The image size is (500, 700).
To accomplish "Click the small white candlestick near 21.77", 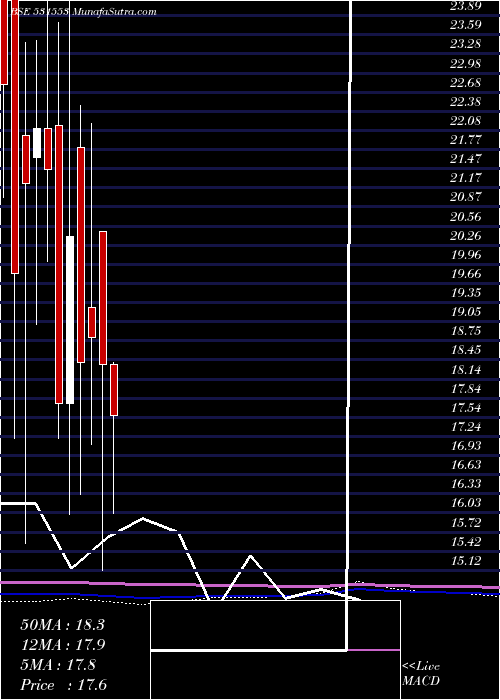I will (37, 143).
